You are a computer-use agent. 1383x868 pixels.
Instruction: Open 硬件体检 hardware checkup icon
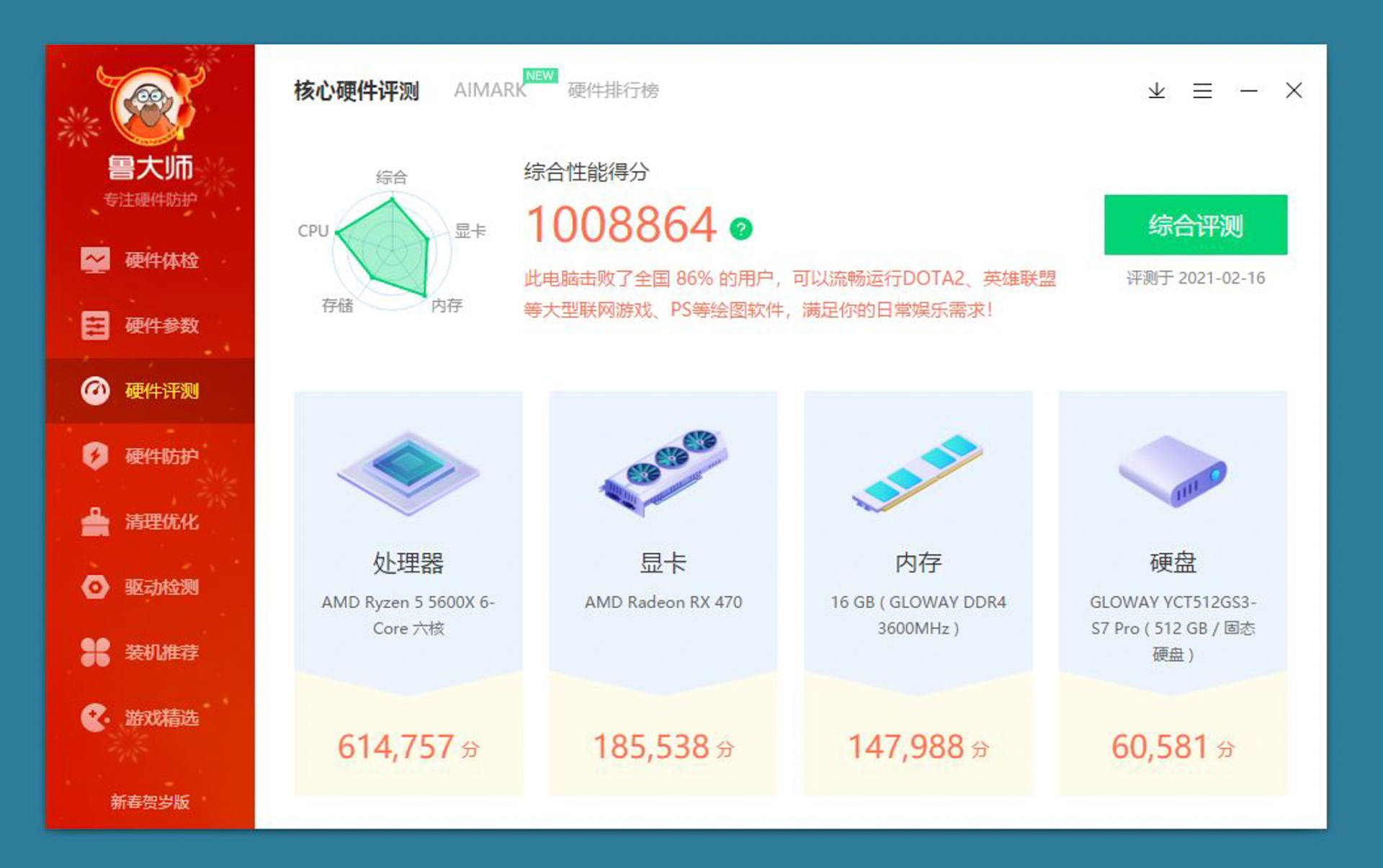pos(95,260)
